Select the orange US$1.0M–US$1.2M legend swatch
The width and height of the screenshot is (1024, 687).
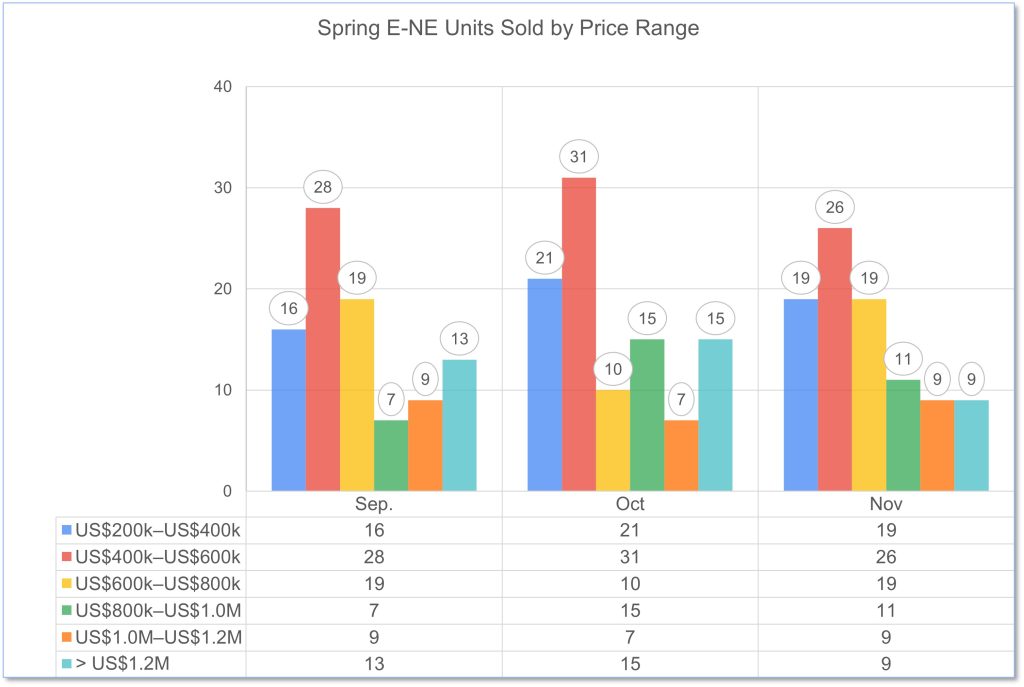[x=67, y=636]
